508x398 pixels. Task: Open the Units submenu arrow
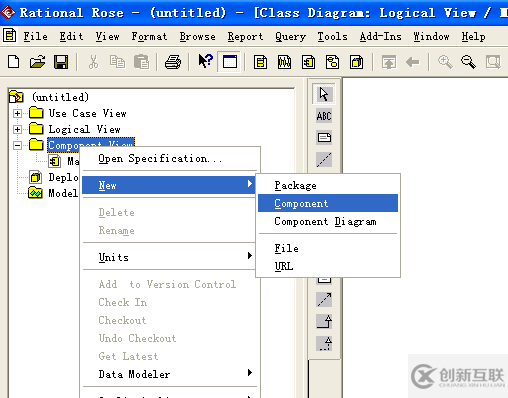[250, 256]
